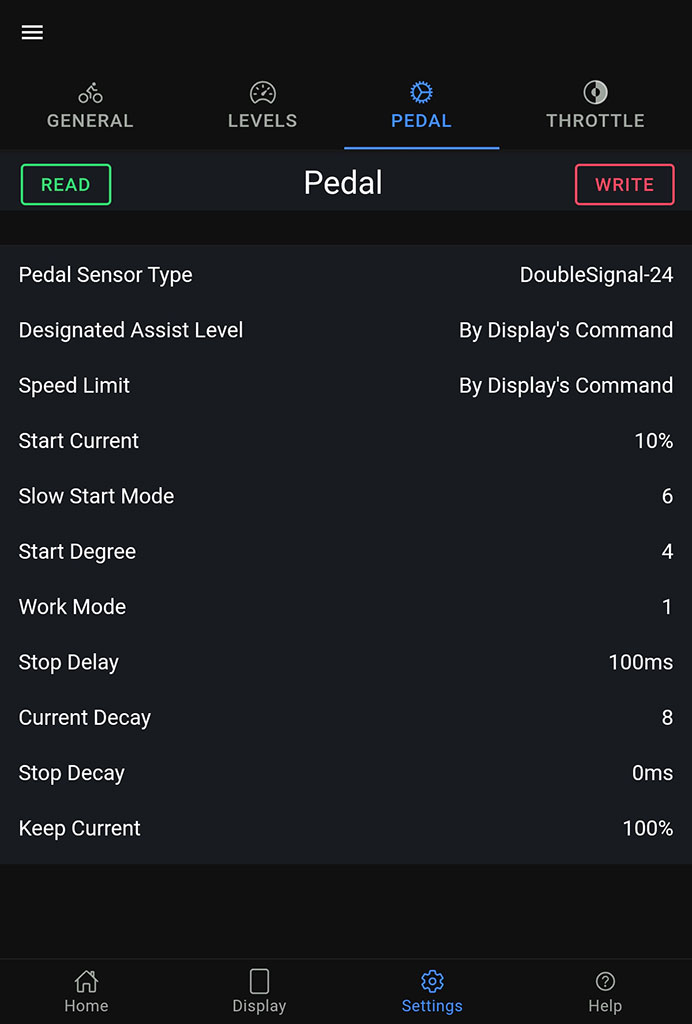
Task: Change Pedal Sensor Type DoubleSignal-24 value
Action: [596, 275]
